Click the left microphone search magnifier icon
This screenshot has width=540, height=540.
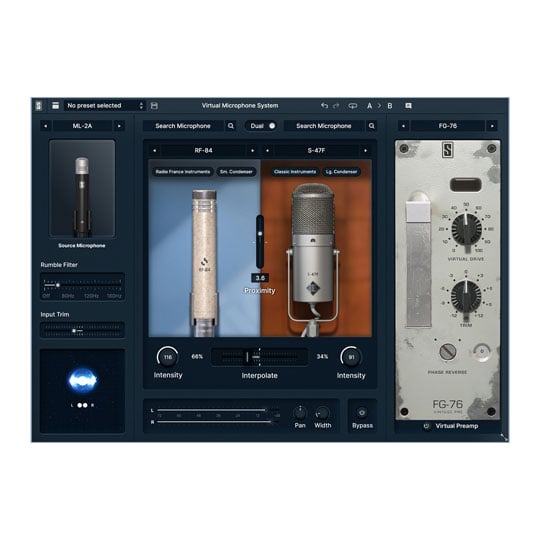pos(231,126)
